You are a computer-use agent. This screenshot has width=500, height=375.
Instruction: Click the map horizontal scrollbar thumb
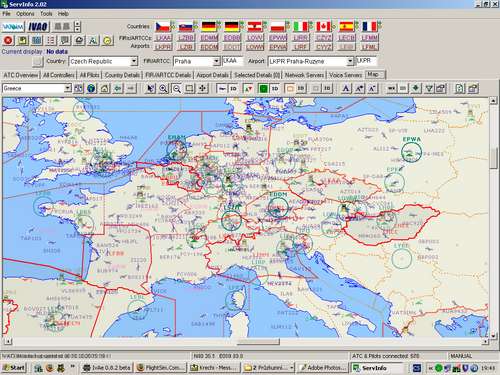(x=258, y=342)
